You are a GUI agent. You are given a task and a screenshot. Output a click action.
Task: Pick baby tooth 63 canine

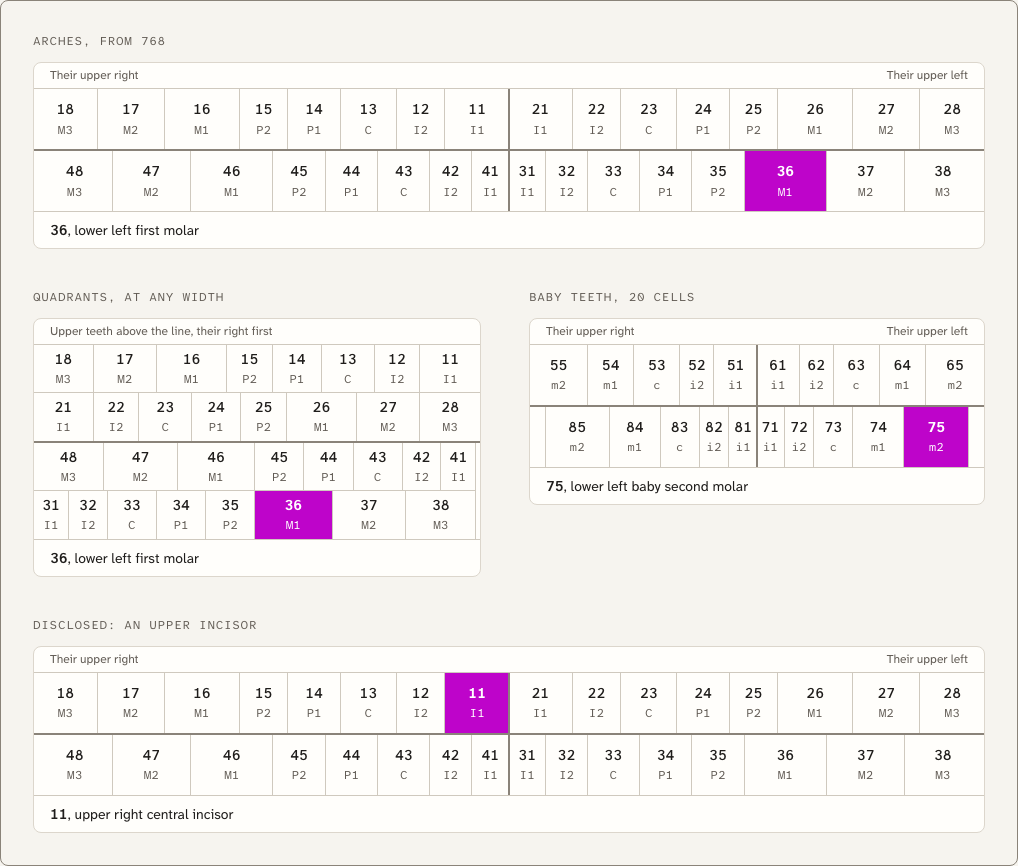click(856, 375)
